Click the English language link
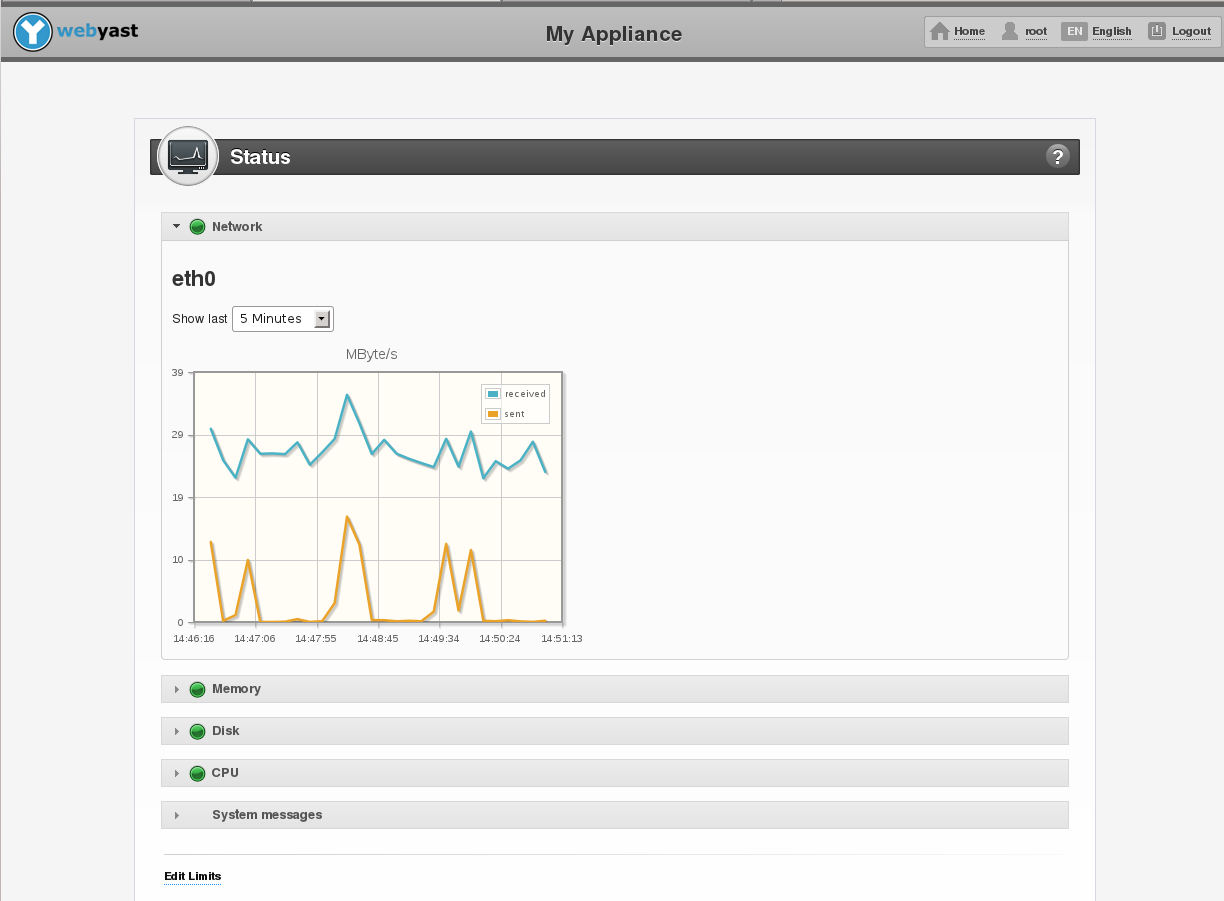Image resolution: width=1224 pixels, height=901 pixels. [x=1111, y=32]
